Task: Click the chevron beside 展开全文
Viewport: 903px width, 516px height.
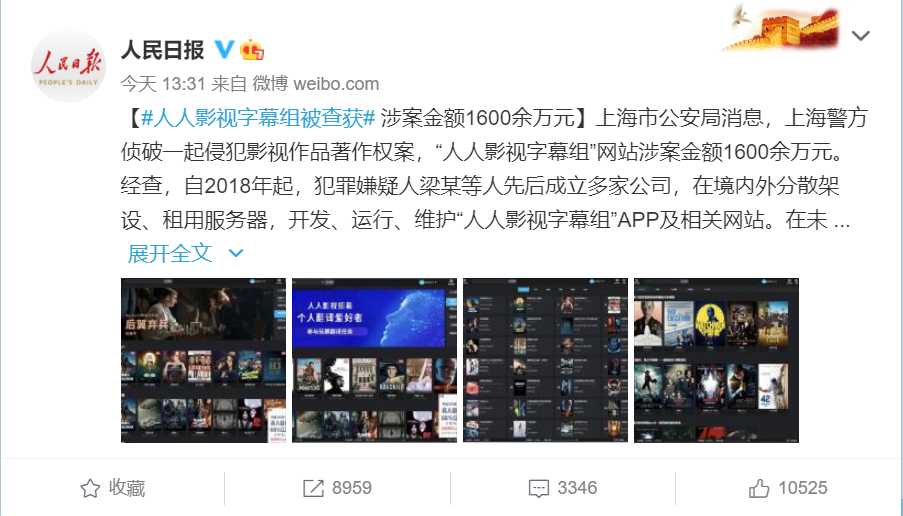Action: [236, 253]
